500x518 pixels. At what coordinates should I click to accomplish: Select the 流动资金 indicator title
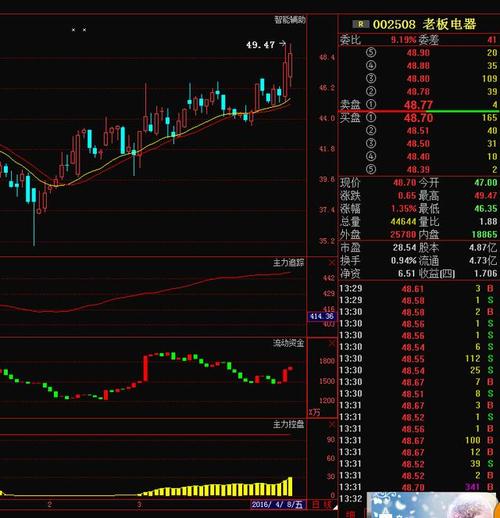pos(289,343)
